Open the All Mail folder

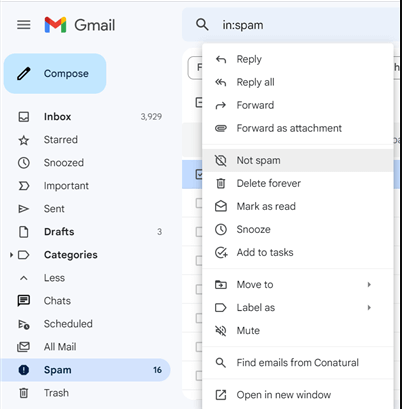point(85,347)
